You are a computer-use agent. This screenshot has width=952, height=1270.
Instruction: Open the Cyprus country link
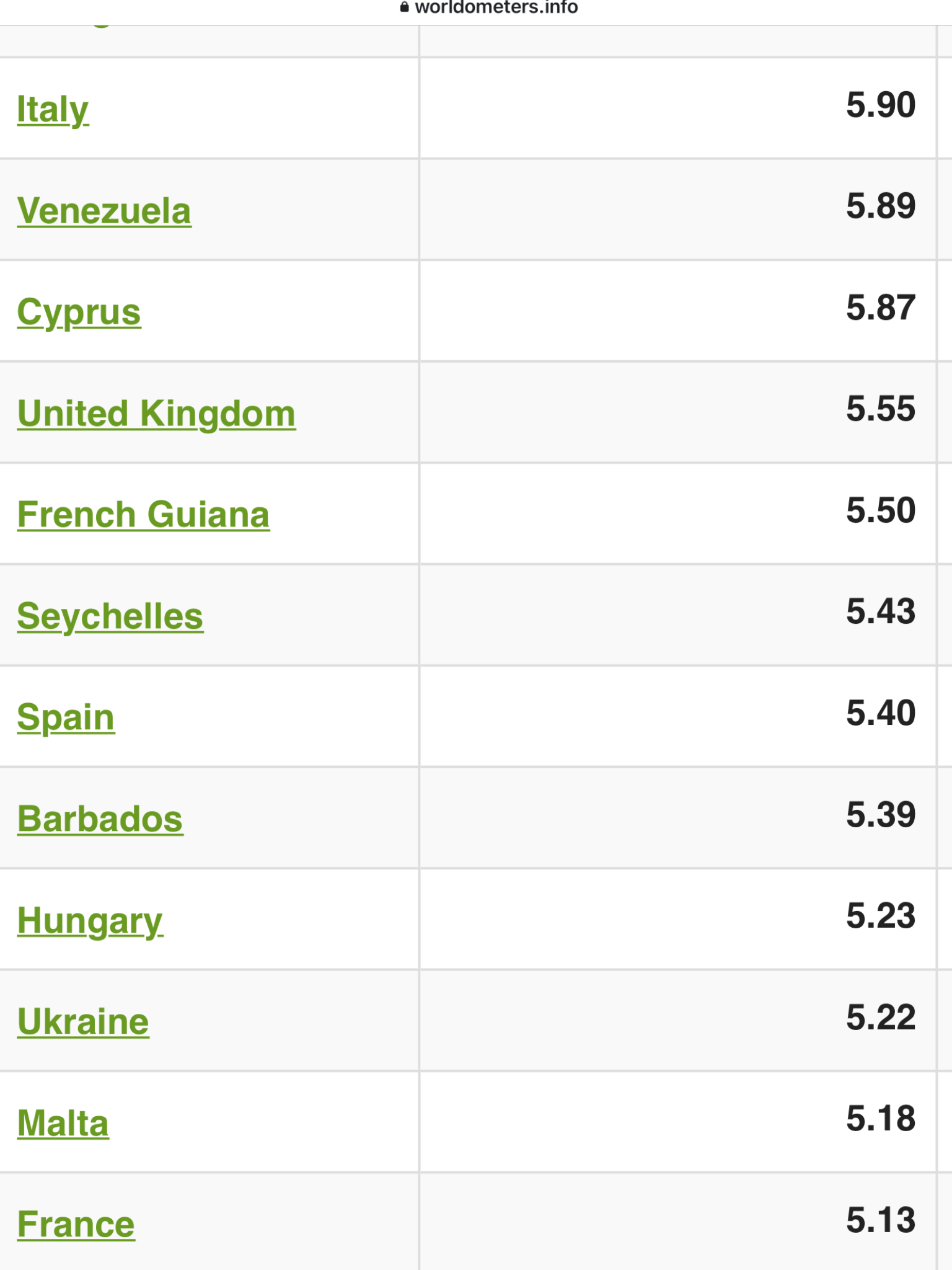79,313
